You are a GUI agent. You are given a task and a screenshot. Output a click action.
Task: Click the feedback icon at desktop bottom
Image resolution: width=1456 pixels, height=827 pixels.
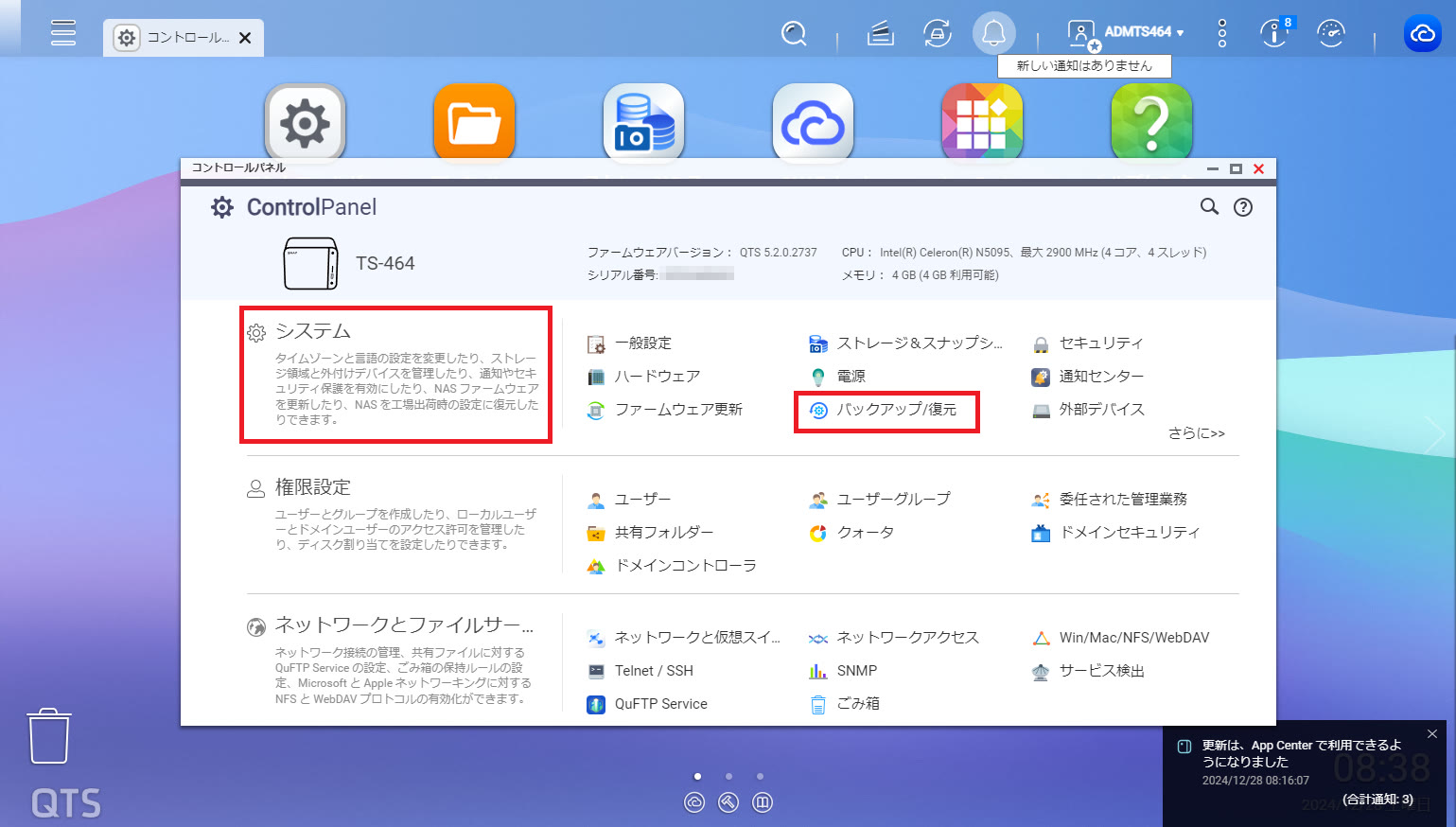click(763, 802)
